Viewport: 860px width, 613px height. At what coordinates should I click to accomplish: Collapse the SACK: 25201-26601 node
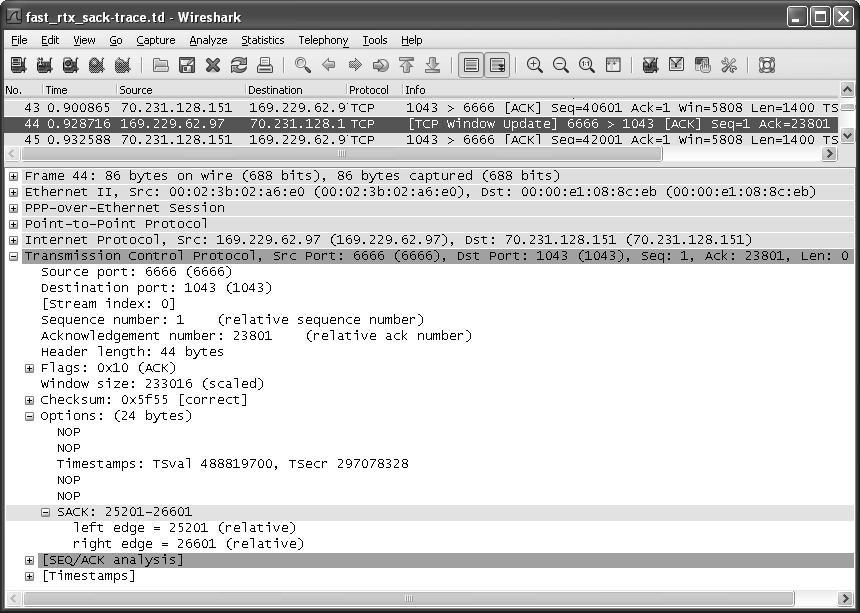46,513
